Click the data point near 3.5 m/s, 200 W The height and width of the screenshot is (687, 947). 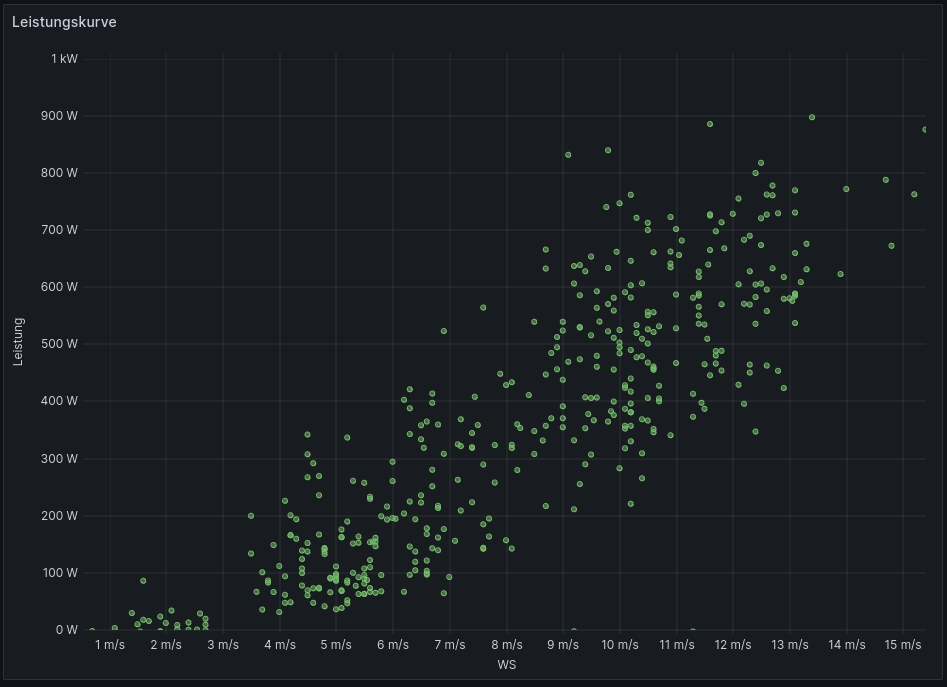point(251,516)
